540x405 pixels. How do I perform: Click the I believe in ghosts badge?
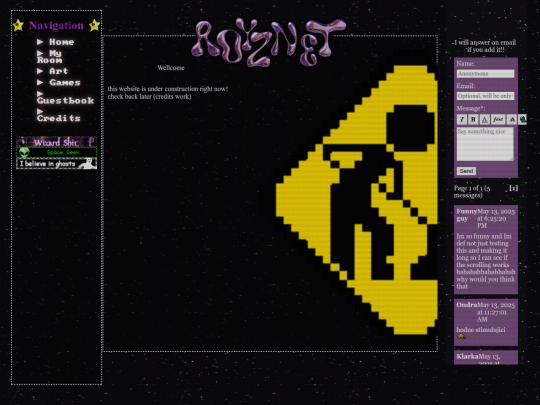tap(56, 164)
